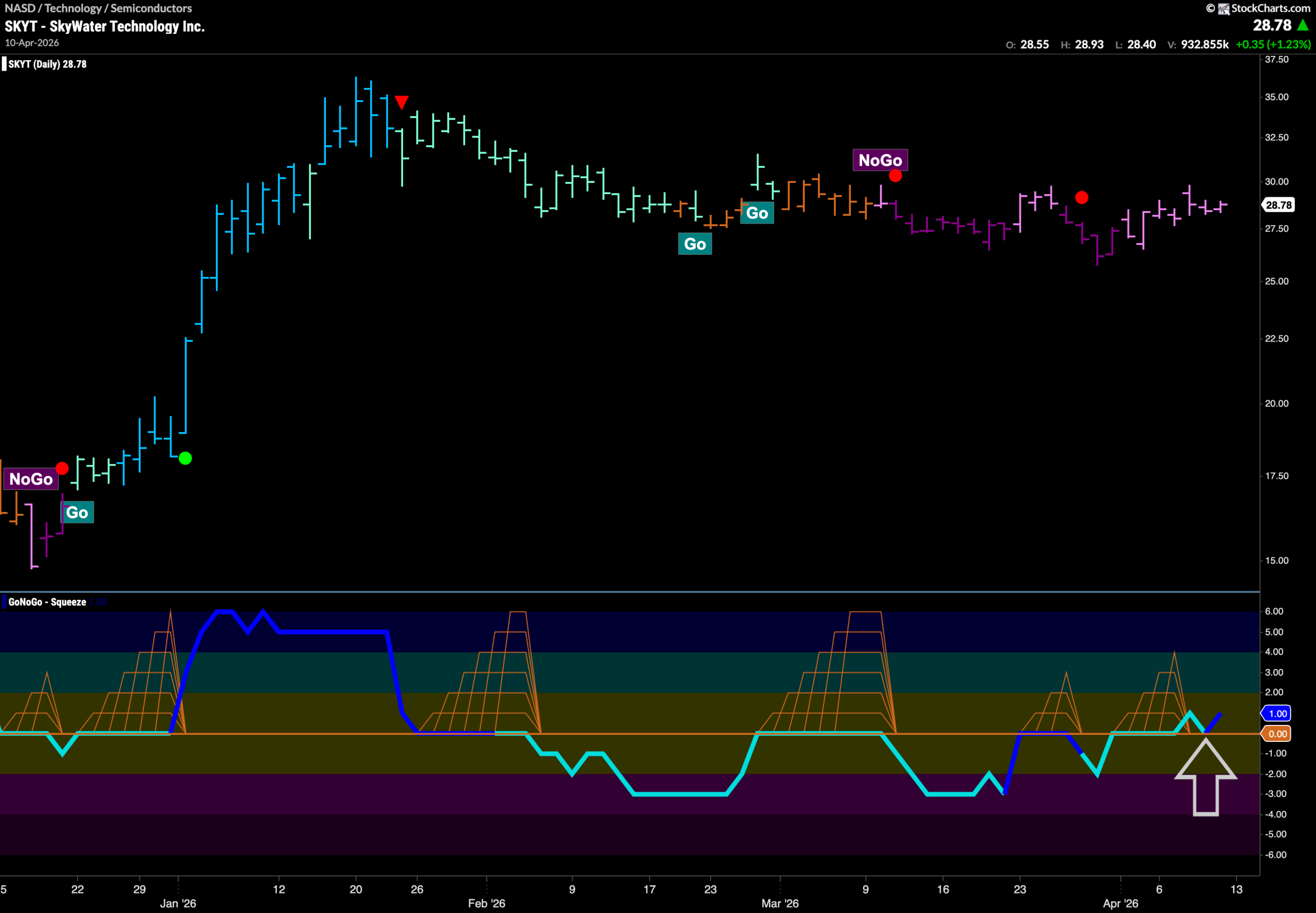This screenshot has height=913, width=1316.
Task: Click the H: 28.93 high value
Action: (1082, 45)
